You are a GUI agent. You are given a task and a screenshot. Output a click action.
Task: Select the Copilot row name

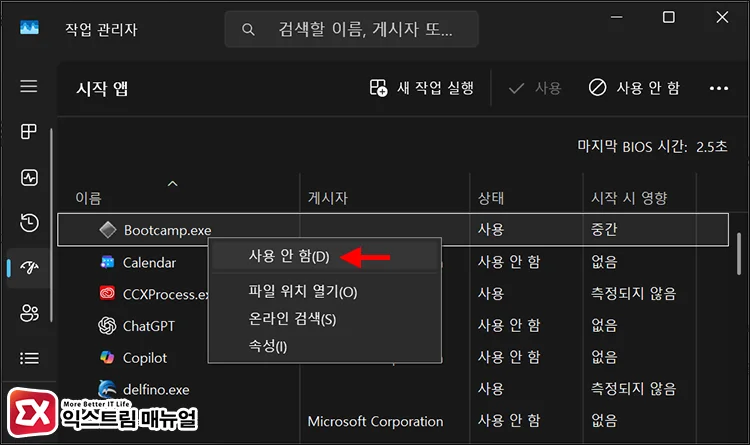point(145,357)
